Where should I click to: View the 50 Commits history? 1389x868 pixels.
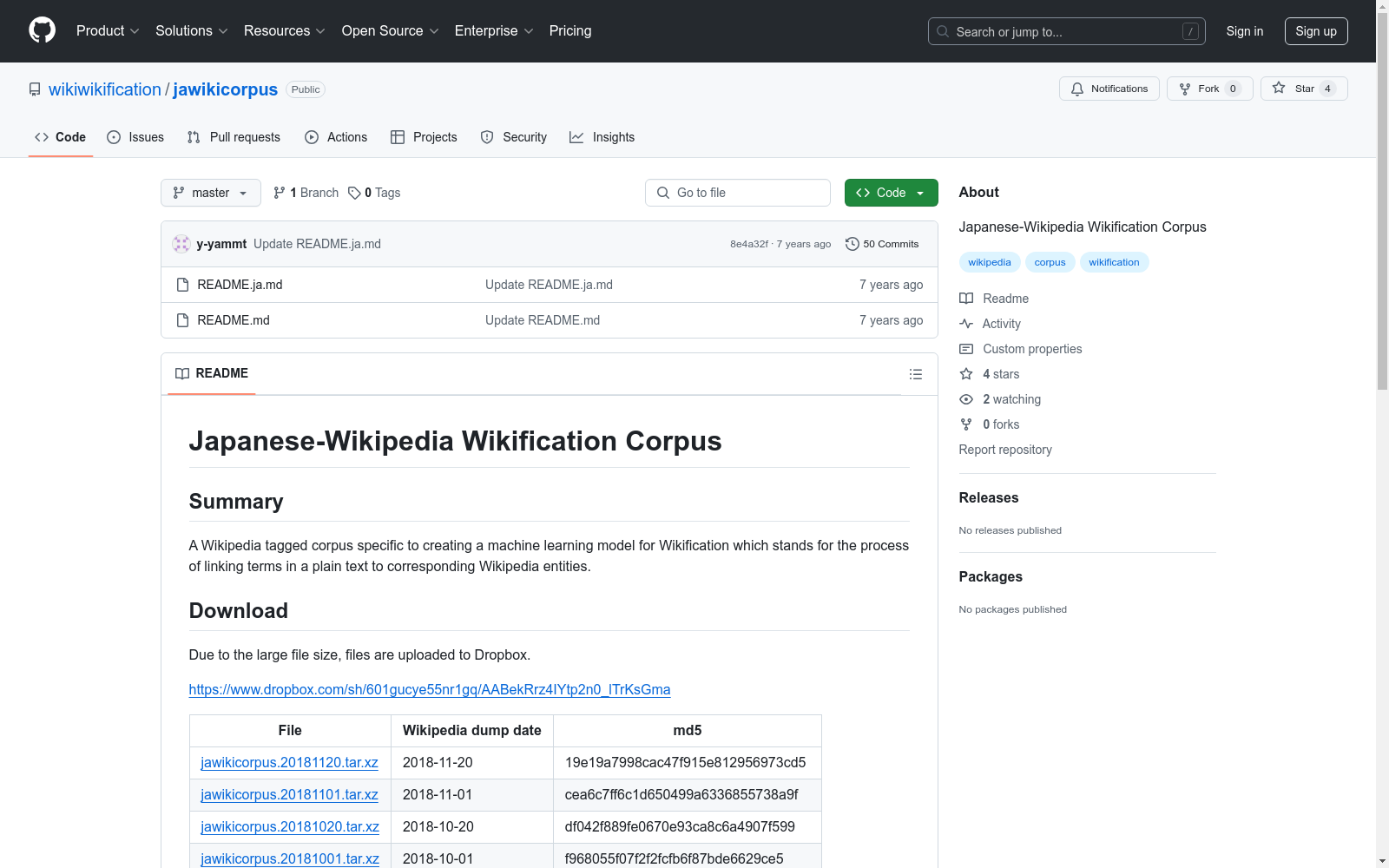pos(882,244)
